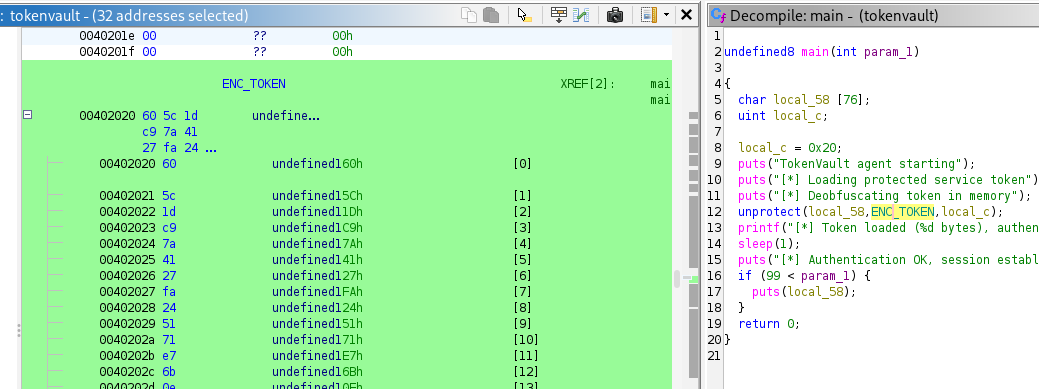The width and height of the screenshot is (1039, 389).
Task: Select the 00h value at 0040201f
Action: (343, 52)
